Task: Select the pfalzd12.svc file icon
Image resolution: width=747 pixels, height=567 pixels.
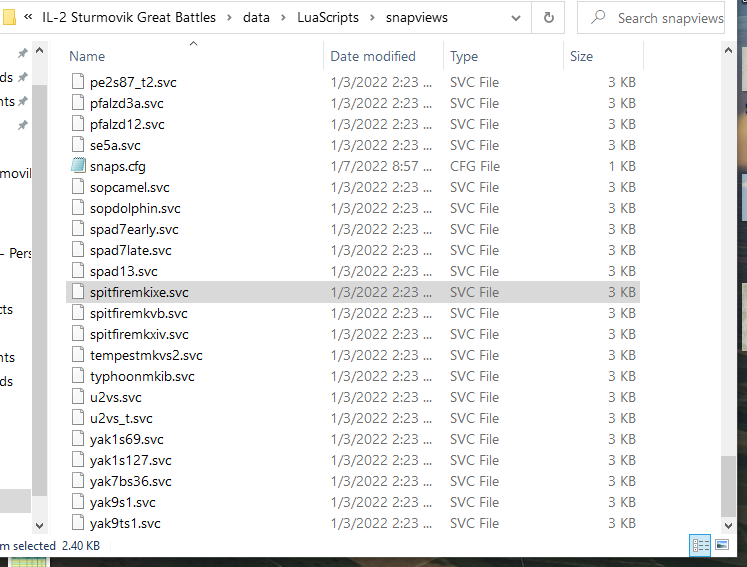Action: pos(78,123)
